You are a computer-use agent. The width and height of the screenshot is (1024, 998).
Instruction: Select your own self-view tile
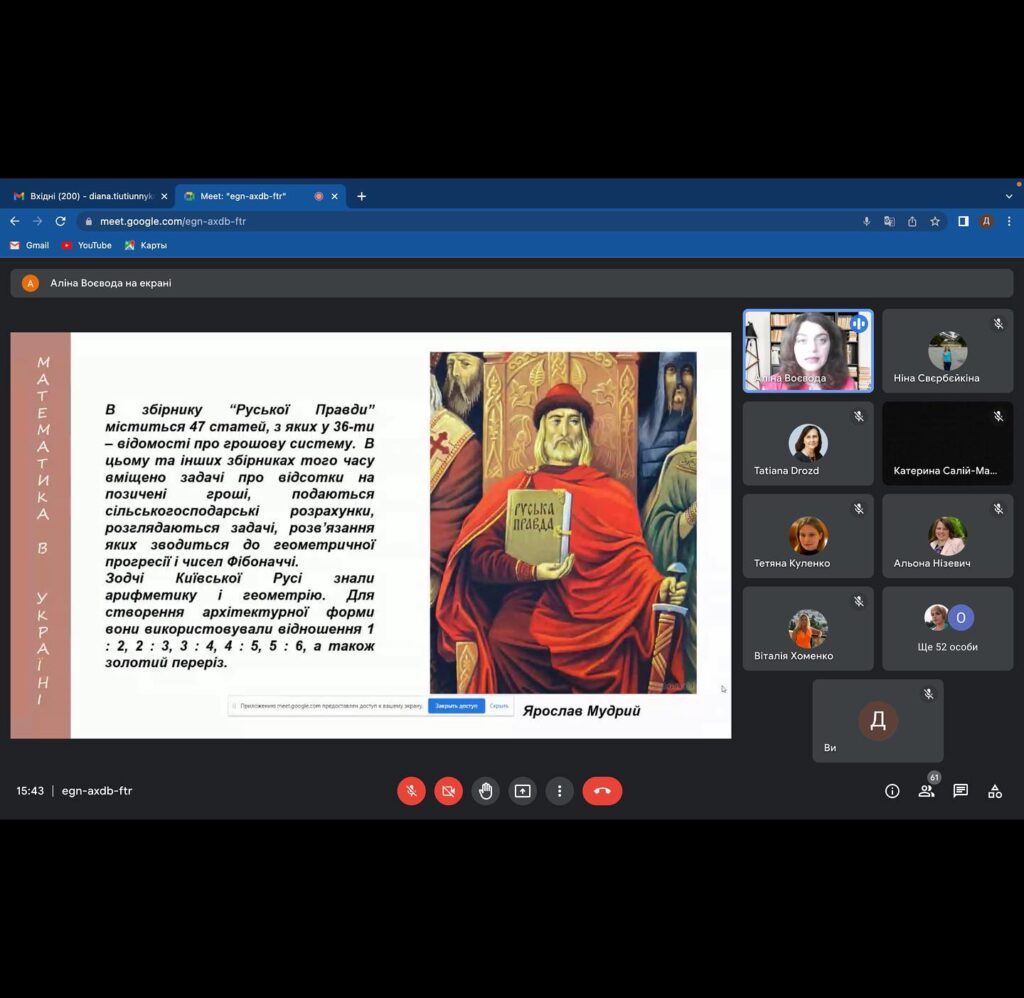(878, 721)
